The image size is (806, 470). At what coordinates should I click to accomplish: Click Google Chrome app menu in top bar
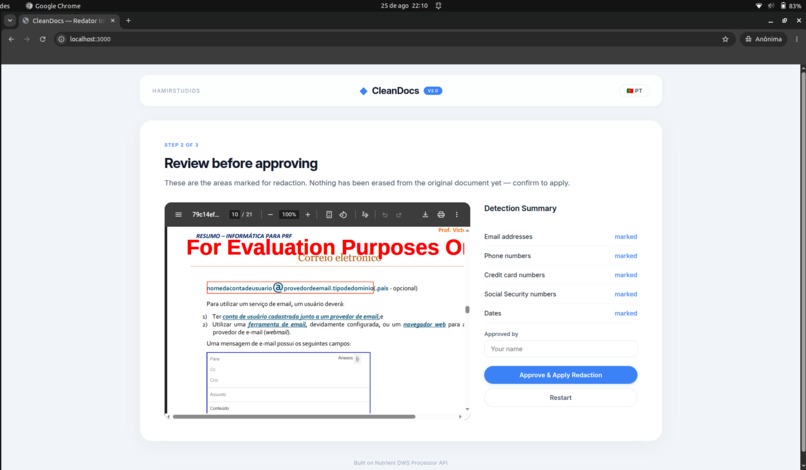(x=53, y=6)
